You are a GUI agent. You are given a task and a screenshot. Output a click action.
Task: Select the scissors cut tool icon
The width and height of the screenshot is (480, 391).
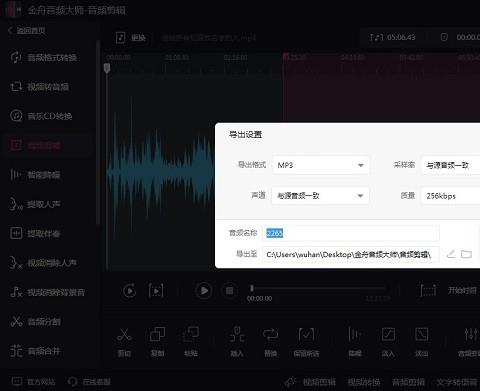point(124,335)
